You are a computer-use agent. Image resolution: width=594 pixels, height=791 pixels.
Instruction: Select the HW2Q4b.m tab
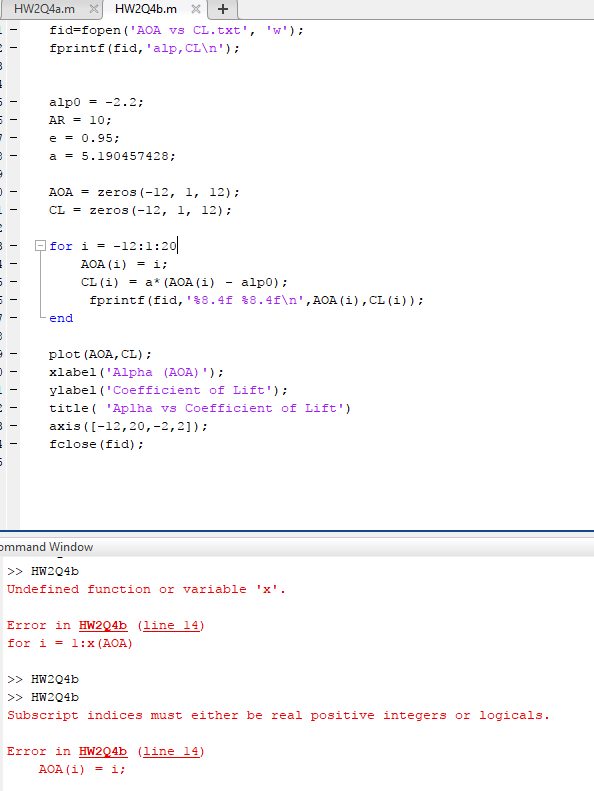(x=146, y=9)
